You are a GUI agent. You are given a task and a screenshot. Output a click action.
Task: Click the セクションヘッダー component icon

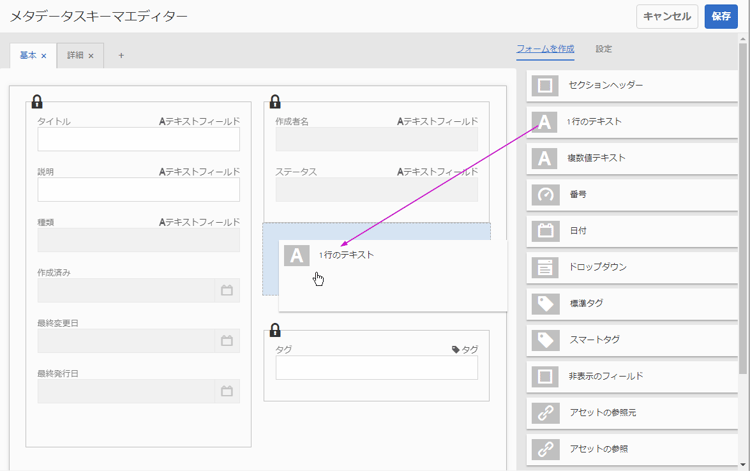point(545,86)
